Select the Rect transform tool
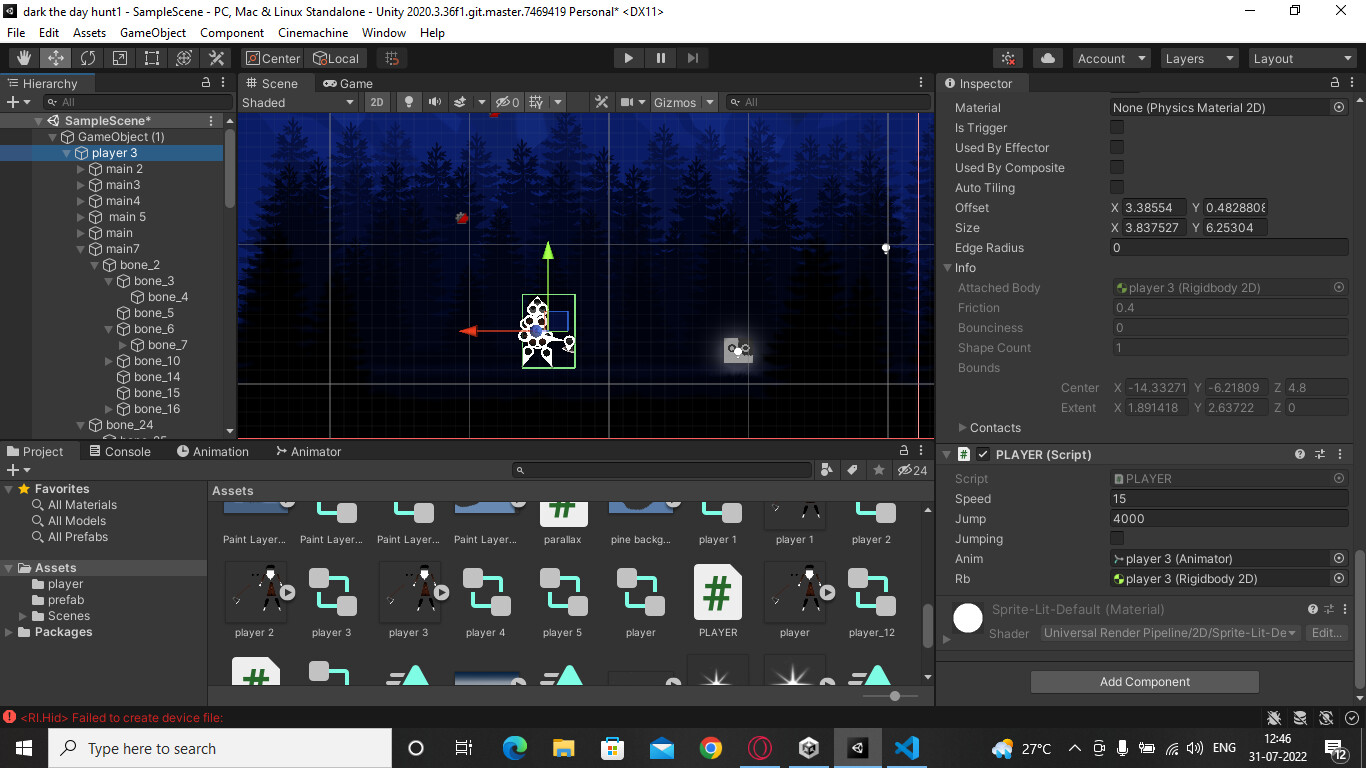This screenshot has width=1366, height=768. pos(151,57)
